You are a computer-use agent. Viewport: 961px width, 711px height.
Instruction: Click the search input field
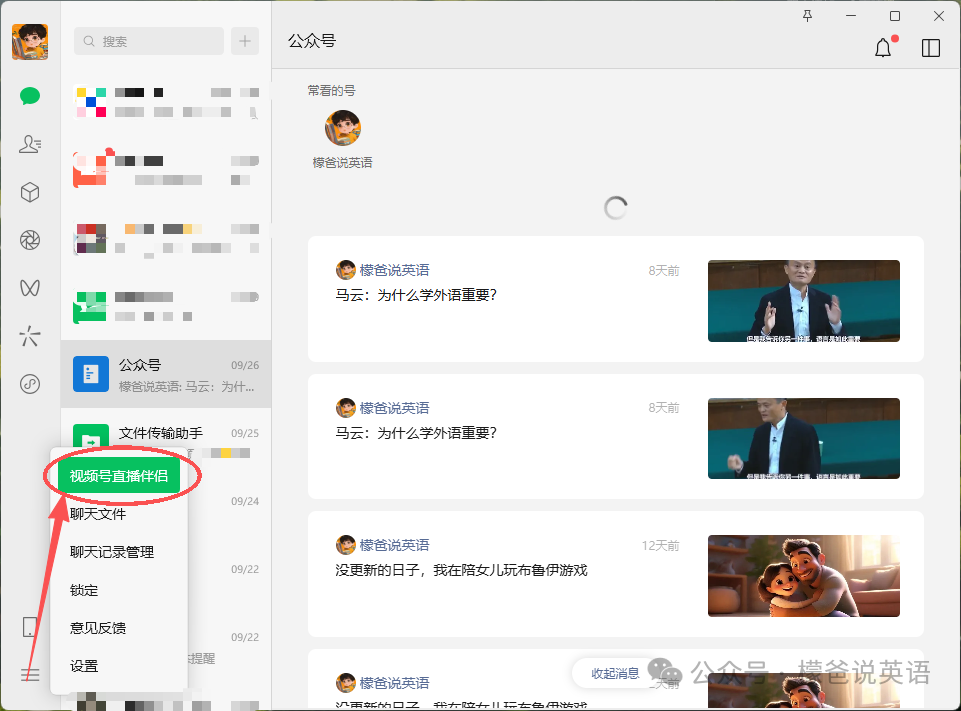point(148,41)
